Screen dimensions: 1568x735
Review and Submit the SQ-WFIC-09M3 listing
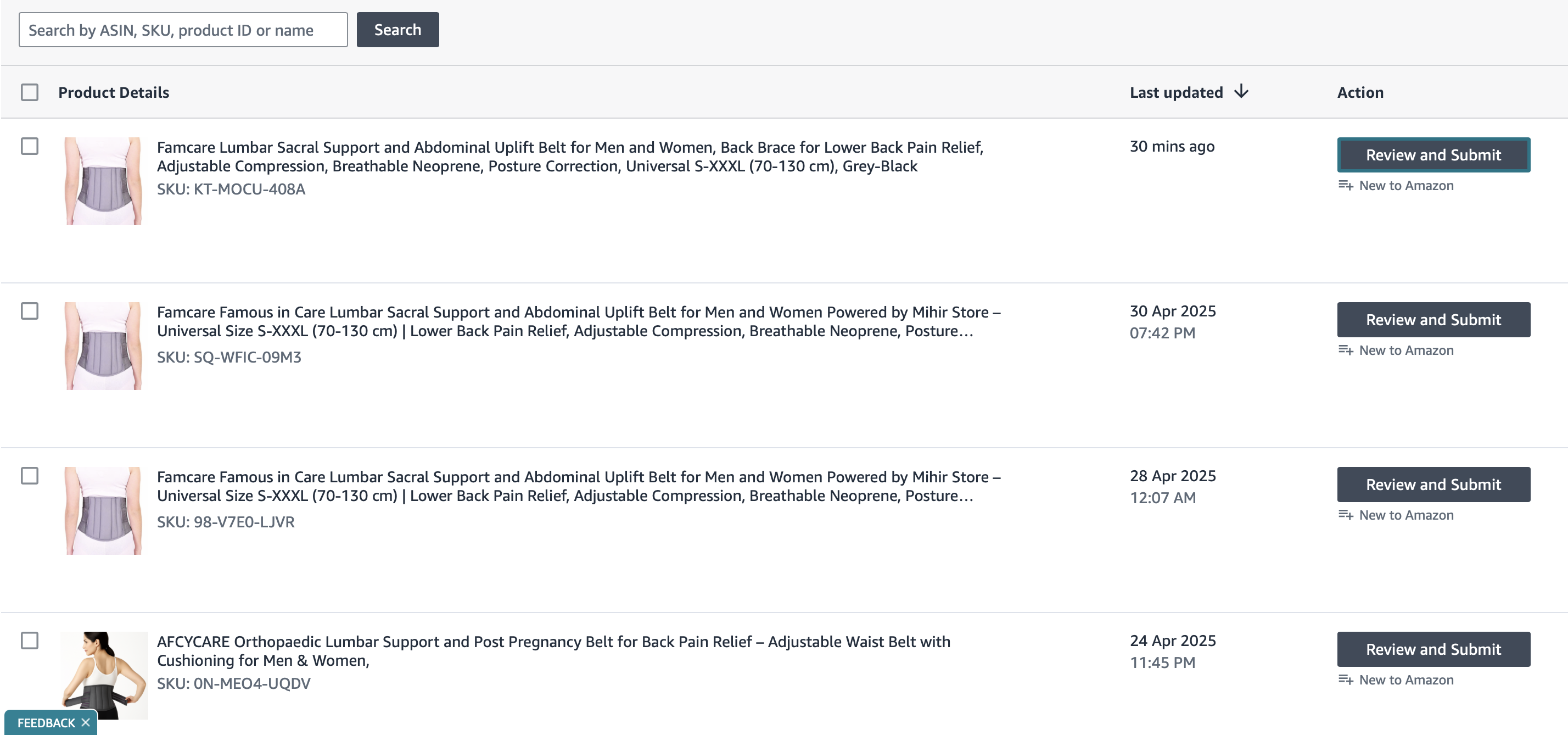[1433, 320]
